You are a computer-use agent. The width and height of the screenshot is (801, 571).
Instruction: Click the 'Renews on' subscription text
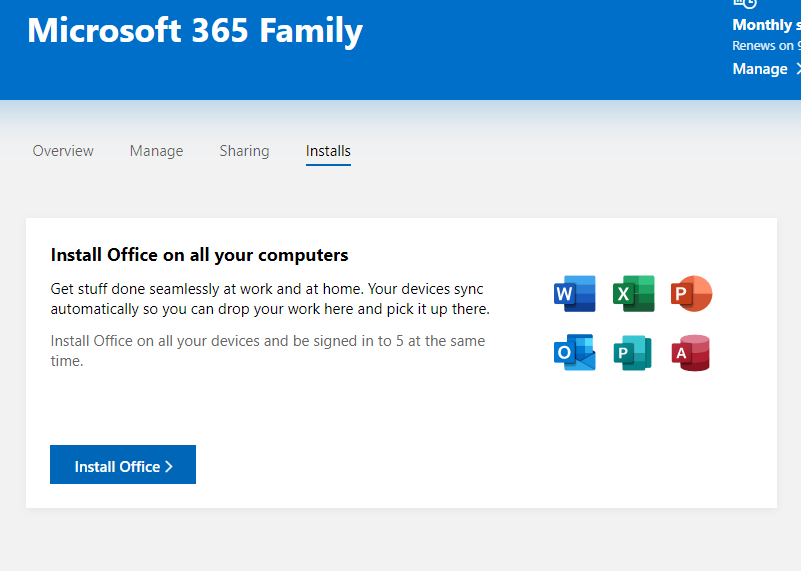click(766, 46)
